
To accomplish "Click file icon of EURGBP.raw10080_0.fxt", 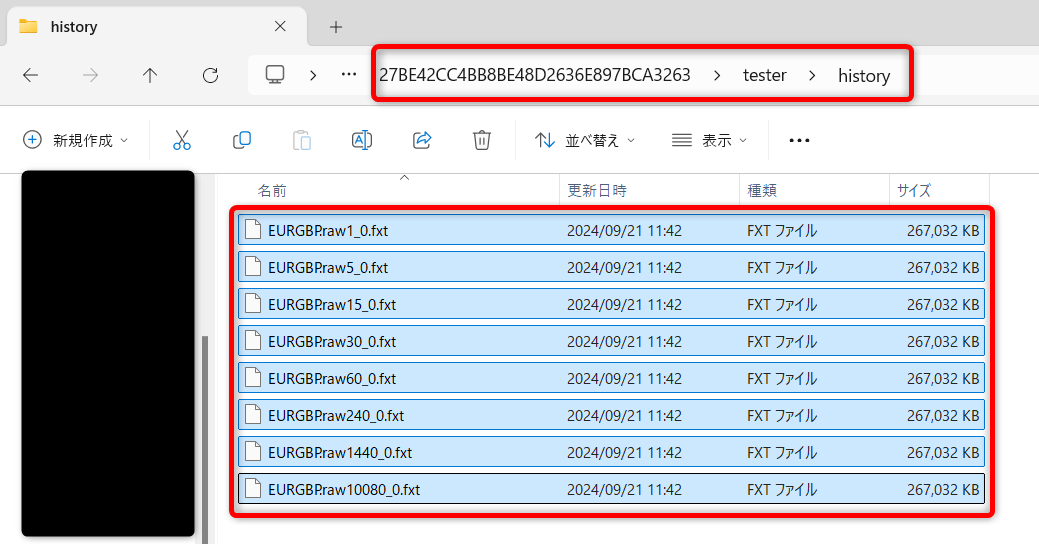I will pos(252,488).
